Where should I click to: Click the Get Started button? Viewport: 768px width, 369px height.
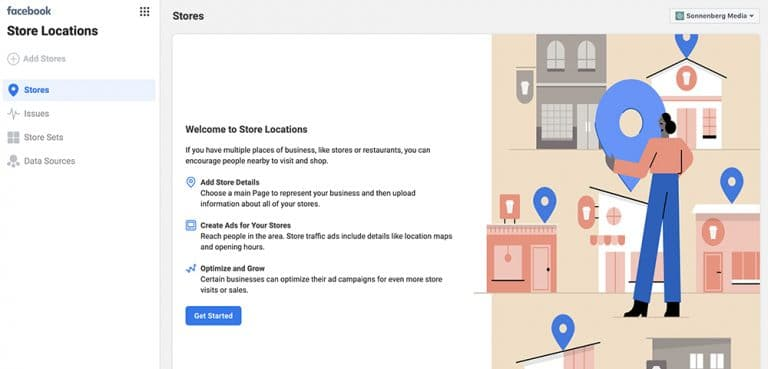[213, 316]
